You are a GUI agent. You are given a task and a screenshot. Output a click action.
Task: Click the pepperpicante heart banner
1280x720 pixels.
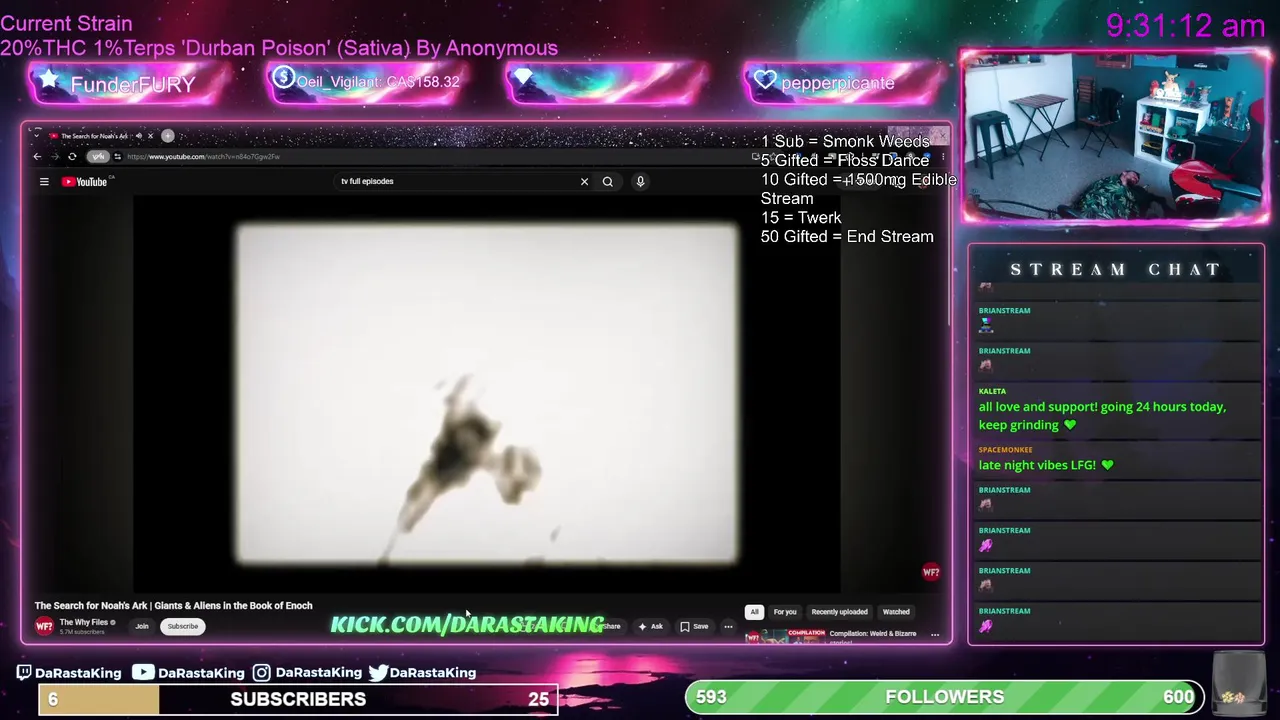pos(844,82)
